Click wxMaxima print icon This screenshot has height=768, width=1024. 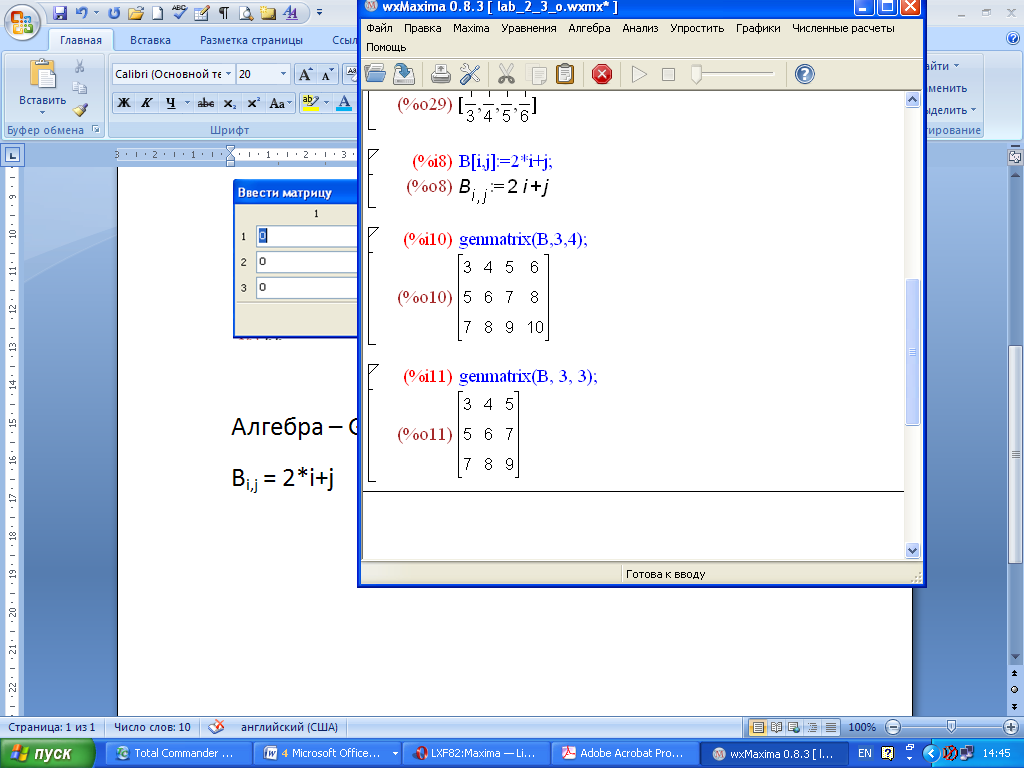(x=441, y=74)
